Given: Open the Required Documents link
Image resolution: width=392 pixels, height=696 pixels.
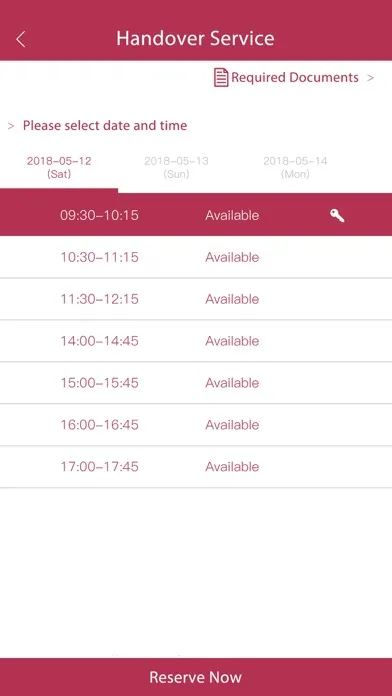Looking at the screenshot, I should (294, 78).
